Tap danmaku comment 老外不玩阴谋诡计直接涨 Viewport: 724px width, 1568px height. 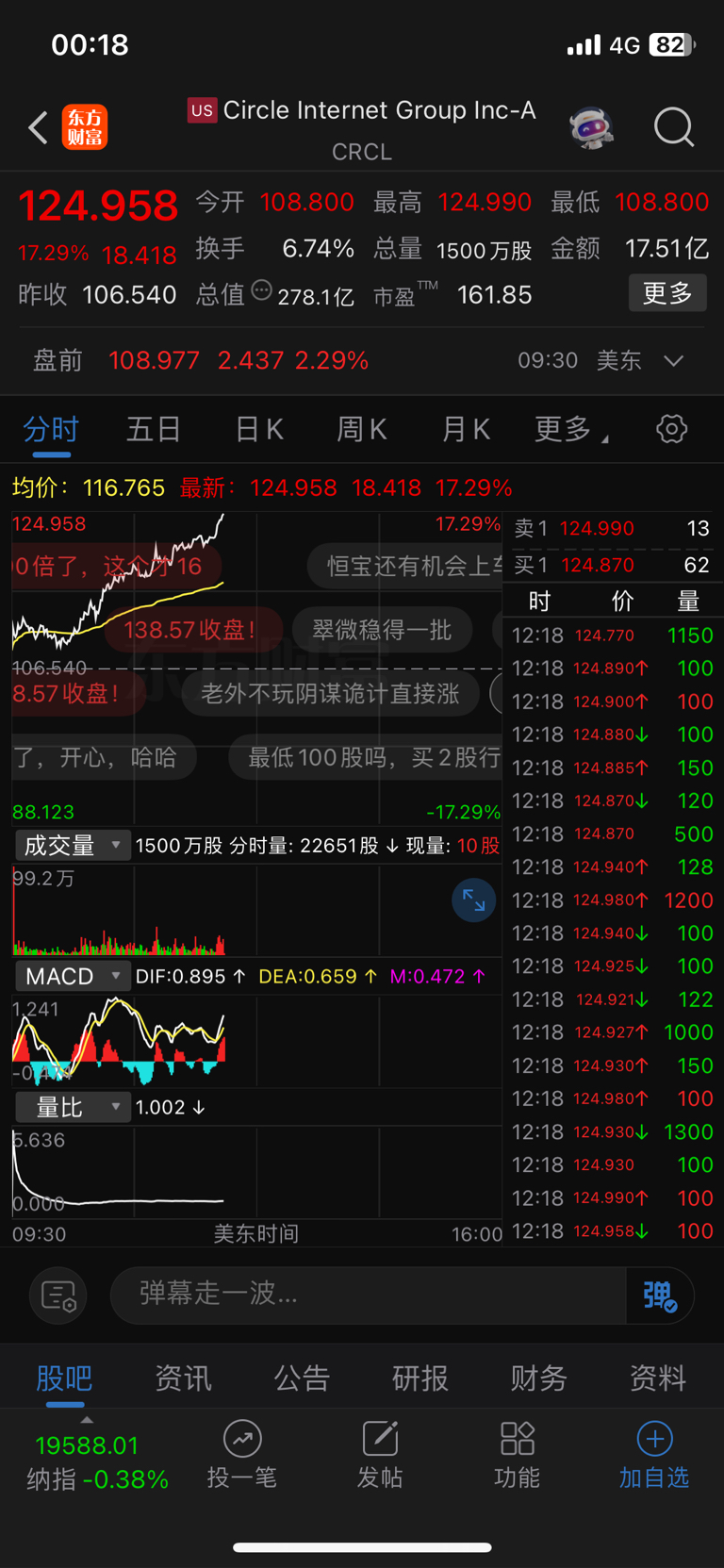click(x=330, y=694)
